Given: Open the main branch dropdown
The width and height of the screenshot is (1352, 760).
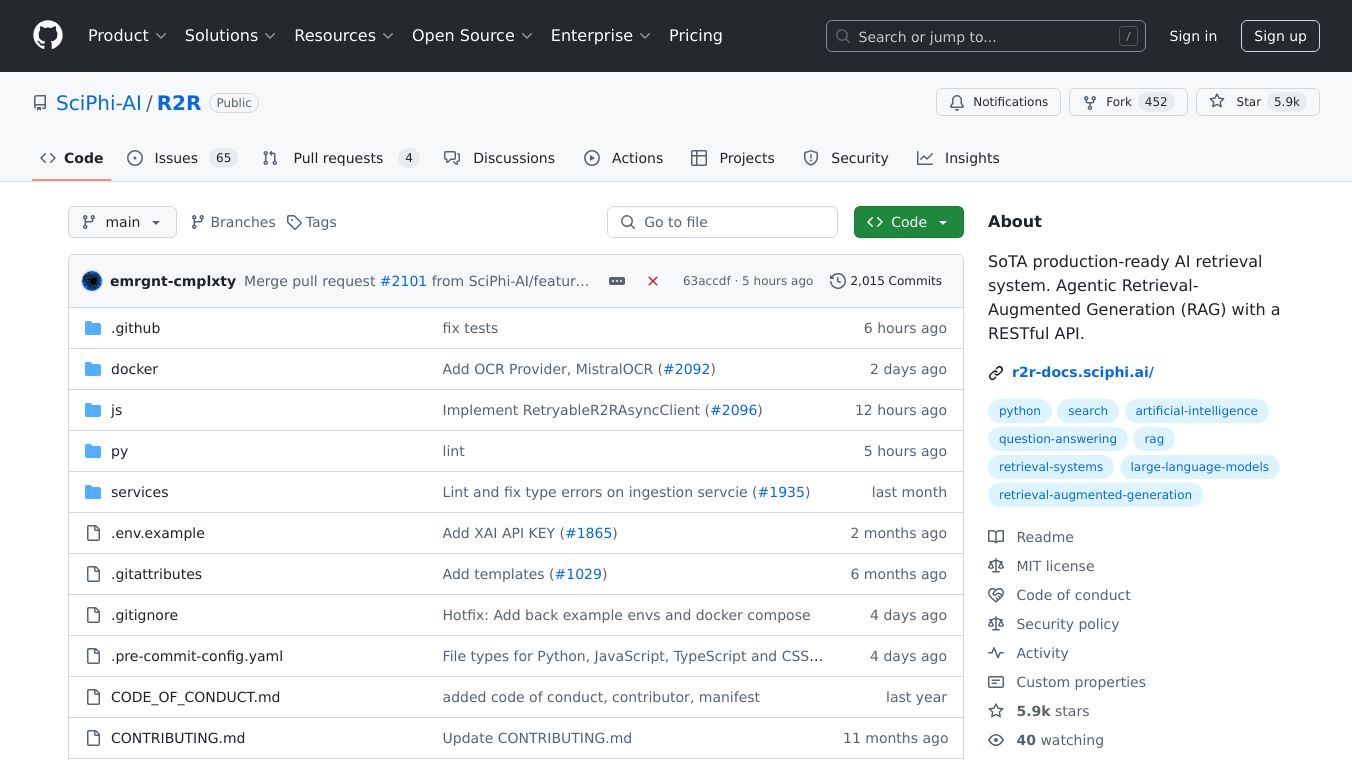Looking at the screenshot, I should 122,222.
